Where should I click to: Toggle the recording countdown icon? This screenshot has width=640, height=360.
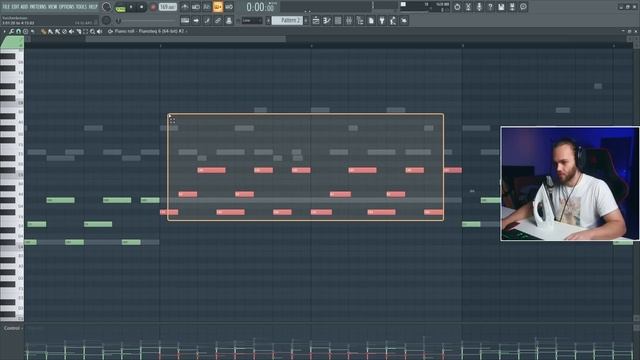tap(207, 7)
